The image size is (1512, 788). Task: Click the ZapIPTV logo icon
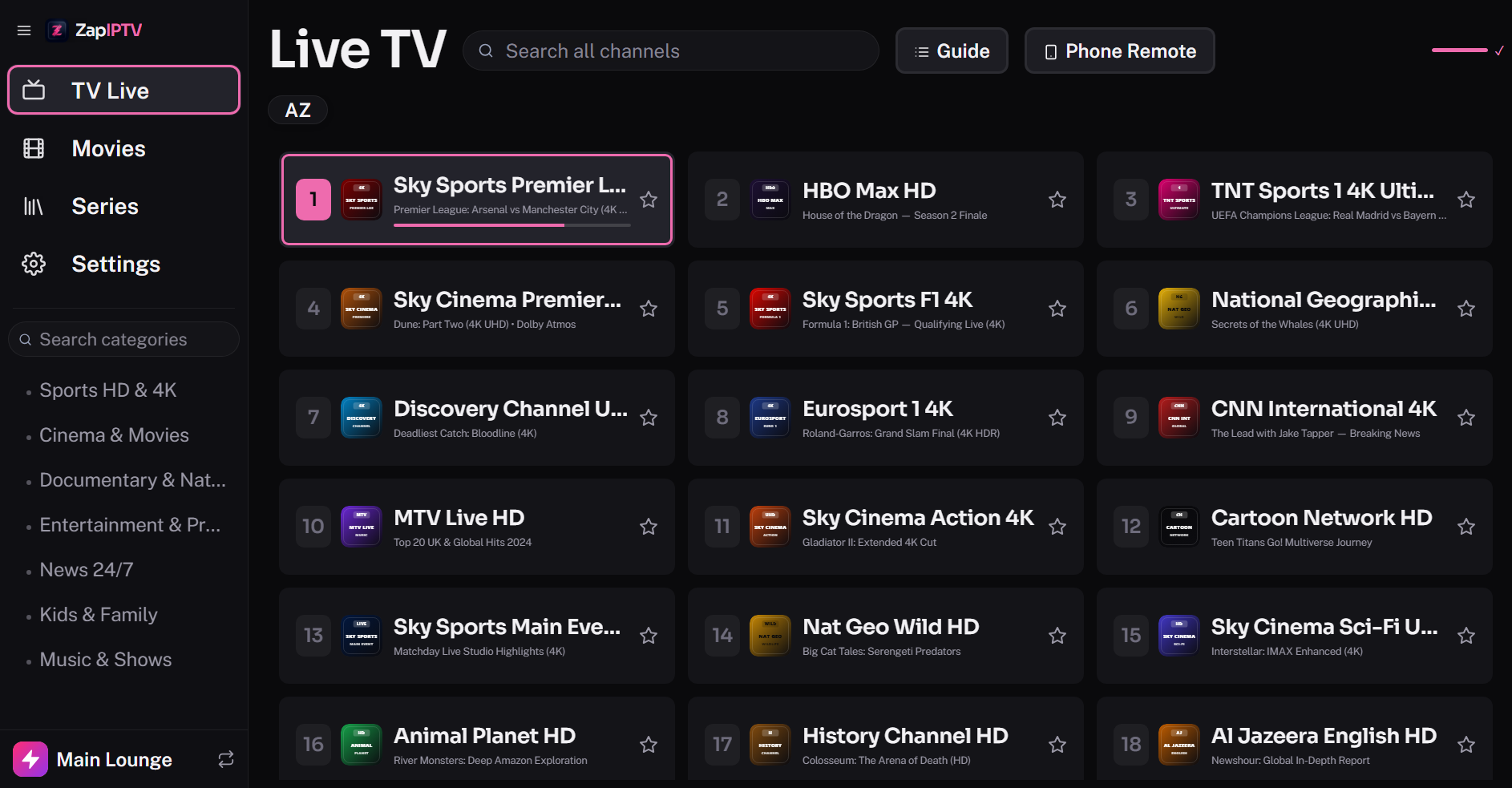pyautogui.click(x=57, y=30)
